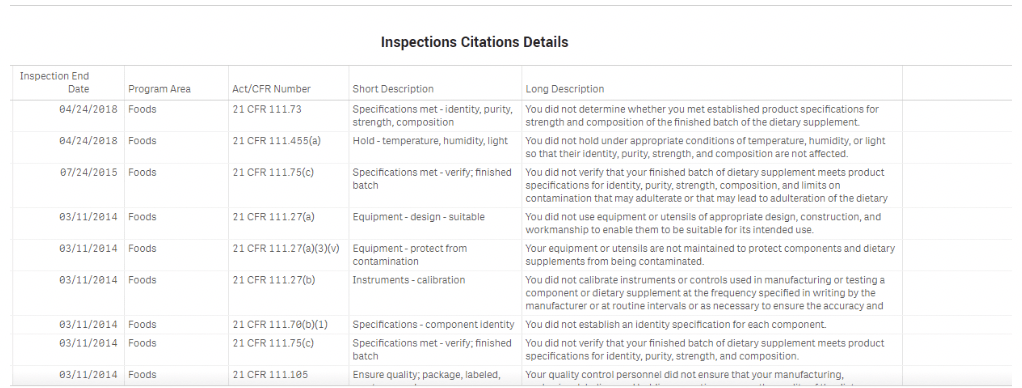Click the Equipment - design - suitable cell
Screen dimensions: 1022x388
(x=418, y=216)
